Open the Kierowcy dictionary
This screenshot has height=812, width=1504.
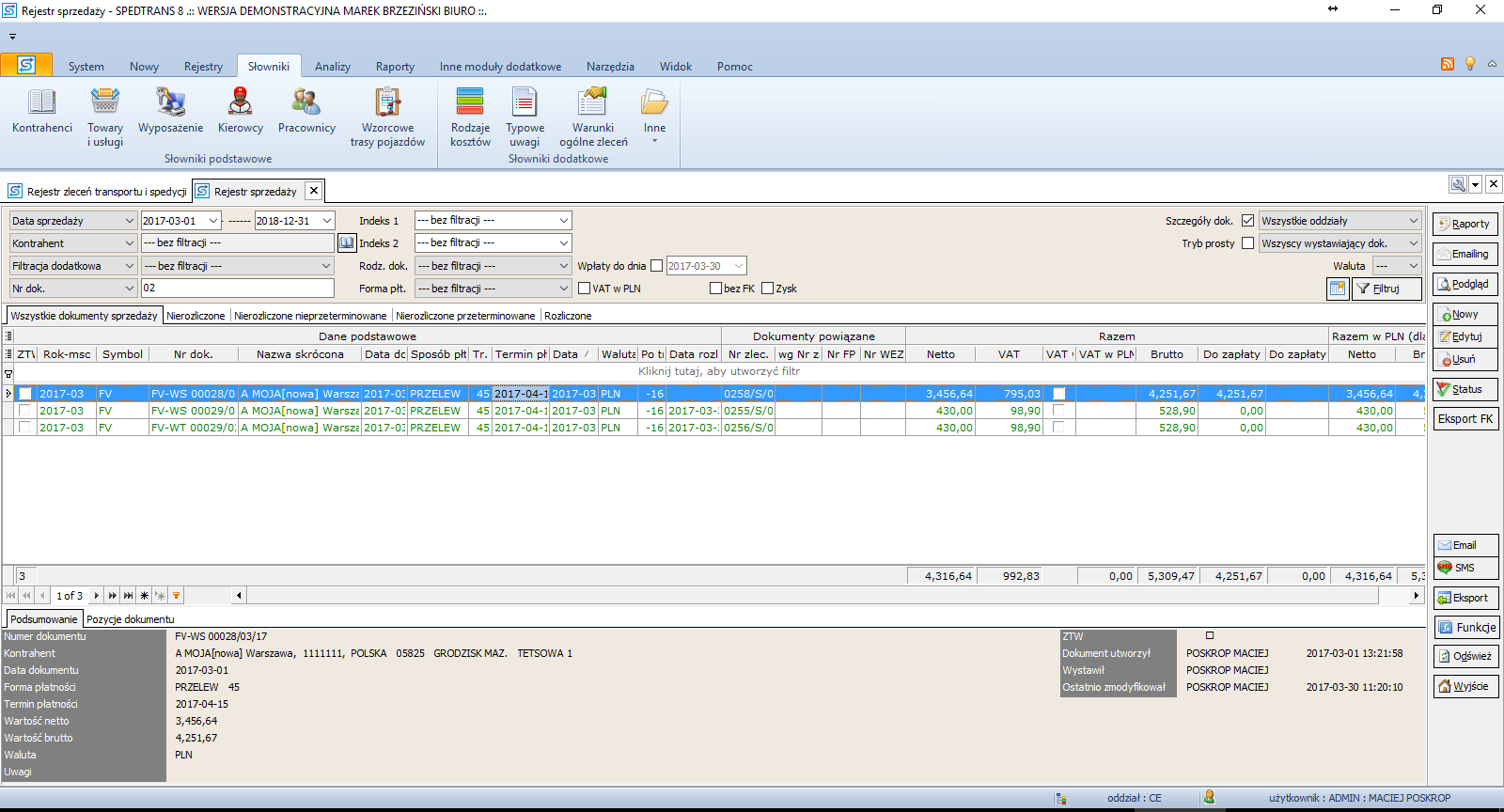point(241,112)
